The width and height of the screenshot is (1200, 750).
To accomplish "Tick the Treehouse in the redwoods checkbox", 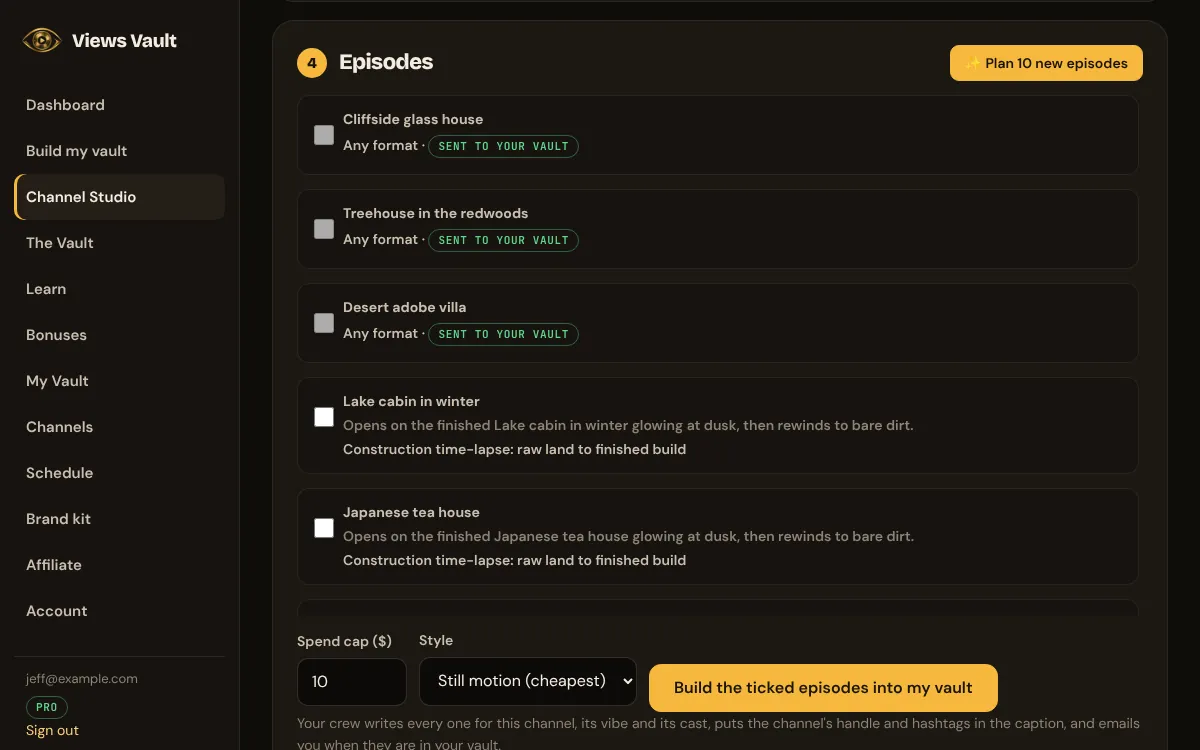I will coord(324,229).
